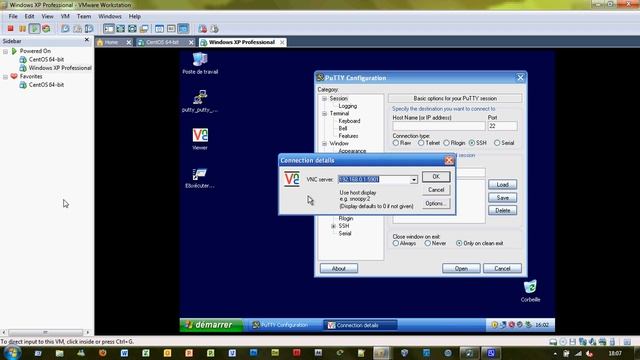Select Always close window on exit
This screenshot has height=360, width=640.
(396, 243)
